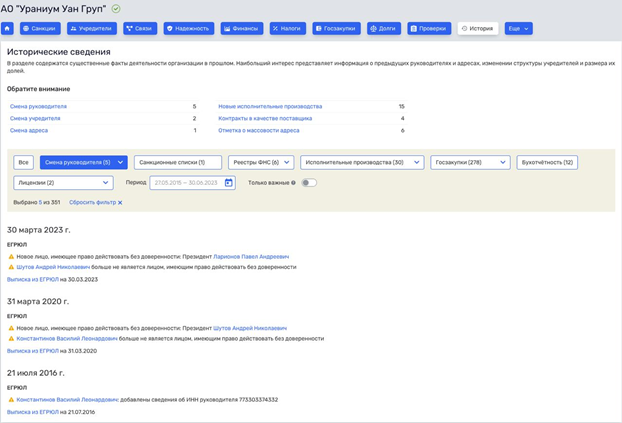Image resolution: width=622 pixels, height=423 pixels.
Task: Open Константинов Василий Леонардович link under 21 июля 2016
Action: pos(67,400)
